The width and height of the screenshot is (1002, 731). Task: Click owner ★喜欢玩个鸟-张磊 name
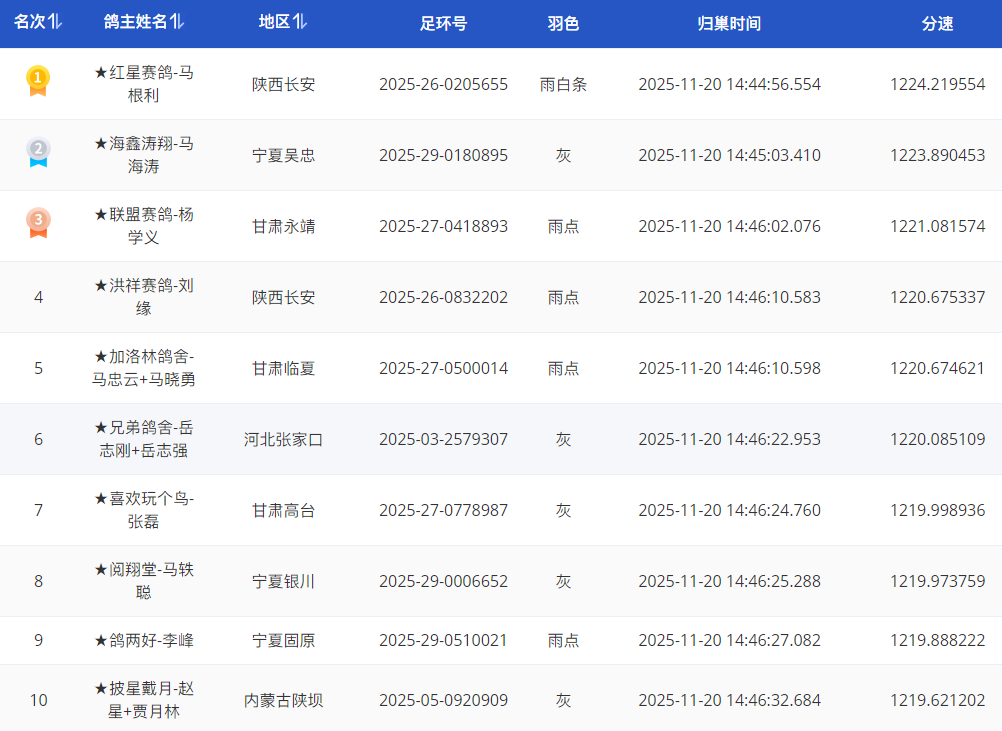pos(143,510)
